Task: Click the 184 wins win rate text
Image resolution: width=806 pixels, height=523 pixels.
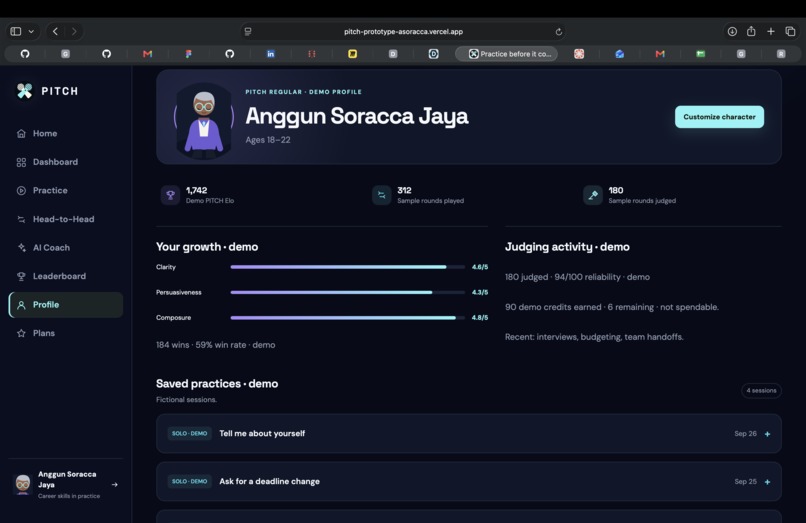Action: [x=215, y=345]
